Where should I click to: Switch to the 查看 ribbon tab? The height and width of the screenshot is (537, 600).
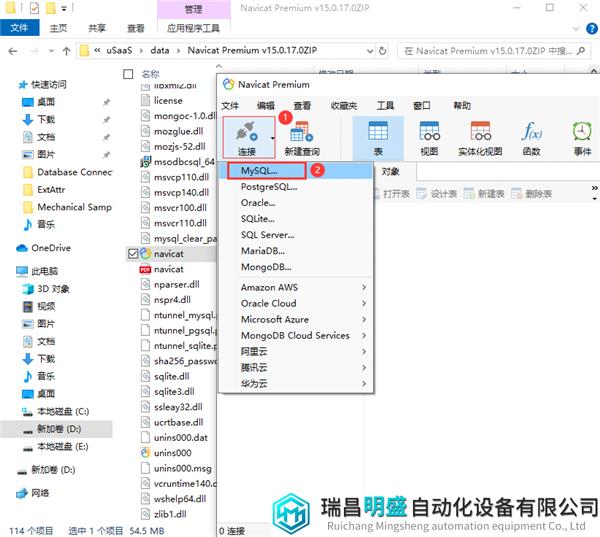point(135,29)
